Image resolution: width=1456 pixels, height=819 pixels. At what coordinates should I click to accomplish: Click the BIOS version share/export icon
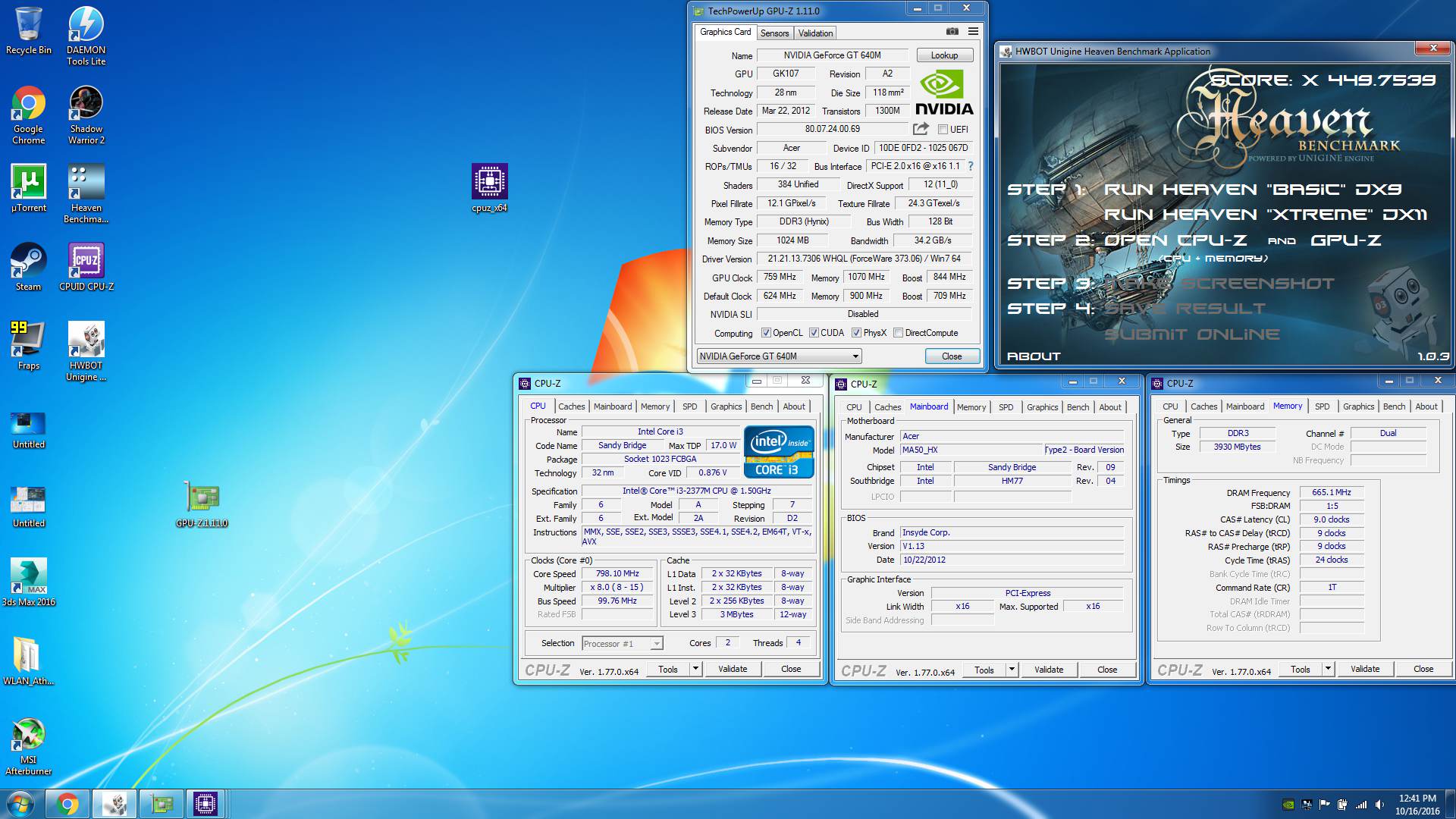click(921, 129)
